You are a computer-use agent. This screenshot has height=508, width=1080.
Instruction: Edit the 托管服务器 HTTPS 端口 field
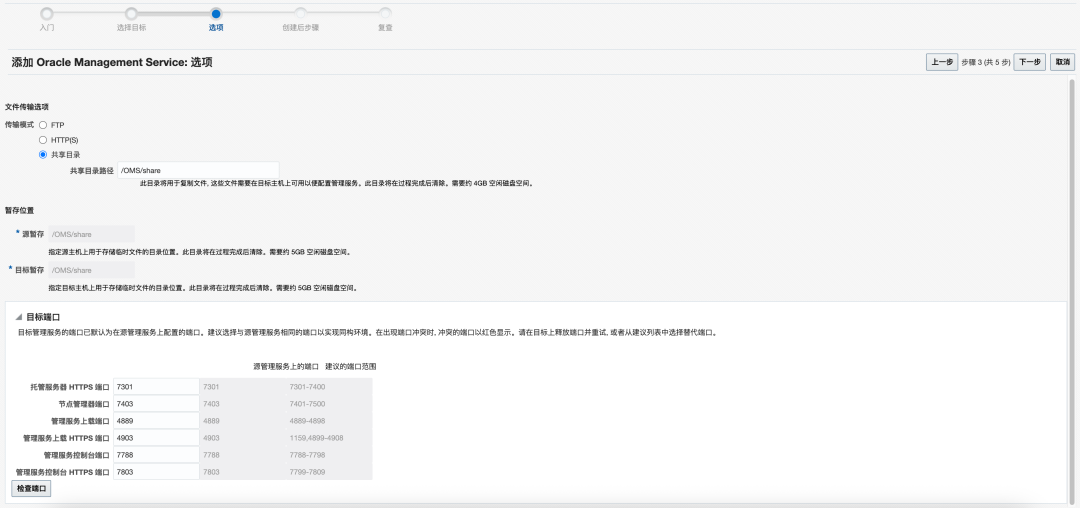(156, 386)
